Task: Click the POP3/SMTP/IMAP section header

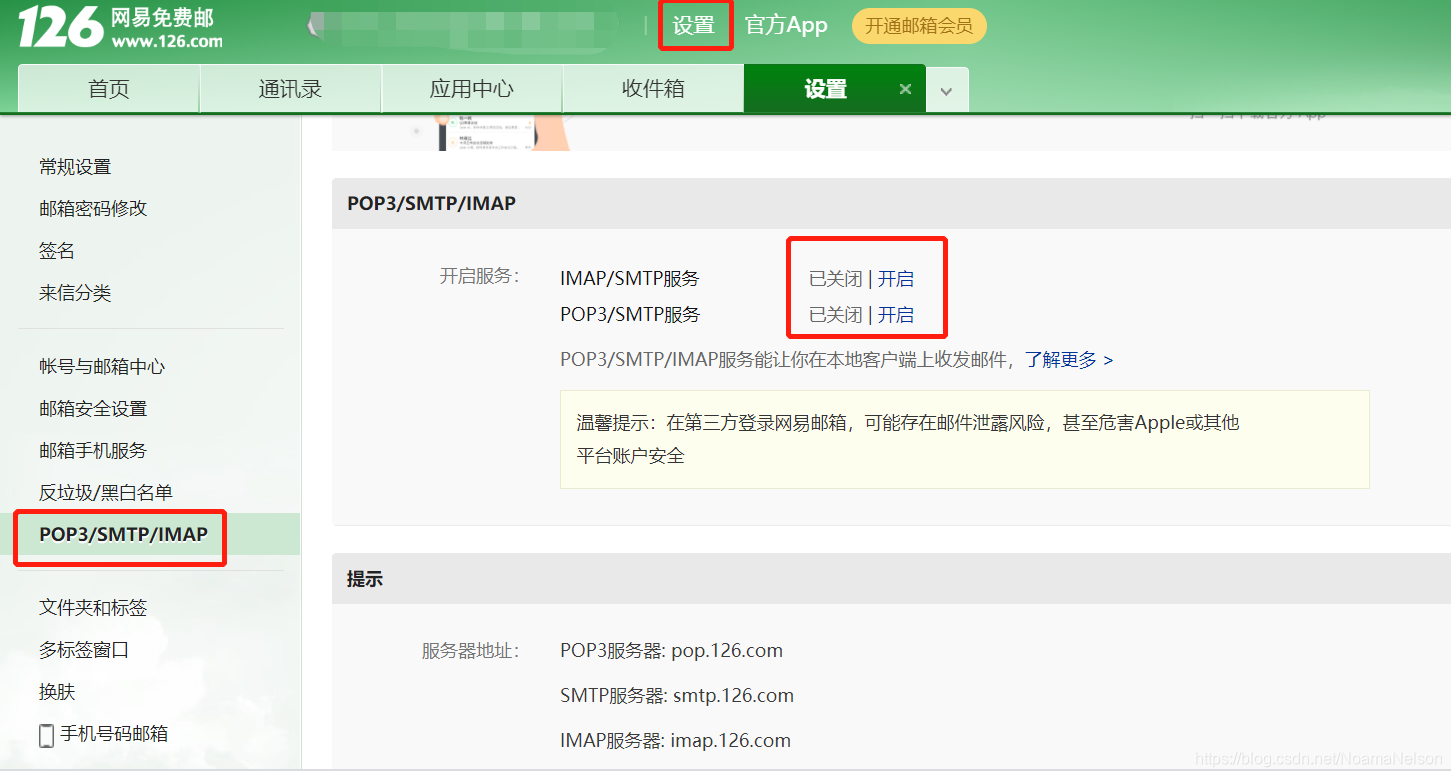Action: pos(891,204)
